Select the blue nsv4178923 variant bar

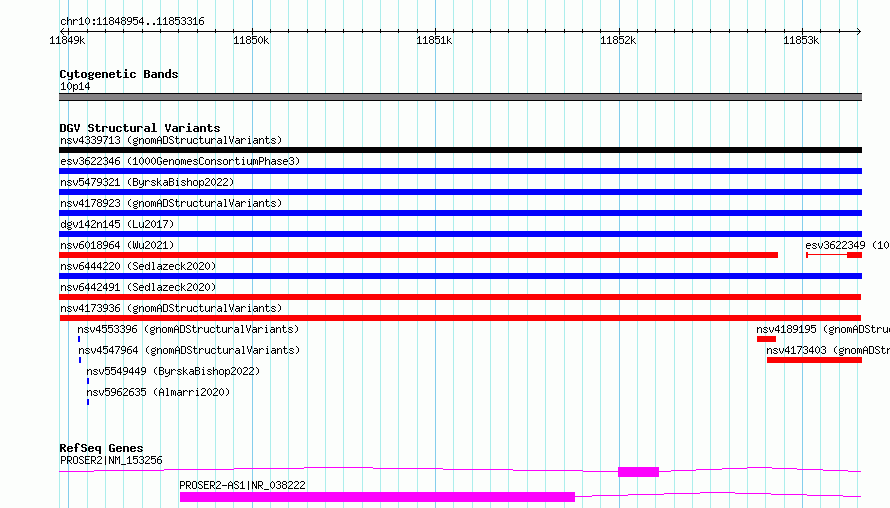click(460, 213)
